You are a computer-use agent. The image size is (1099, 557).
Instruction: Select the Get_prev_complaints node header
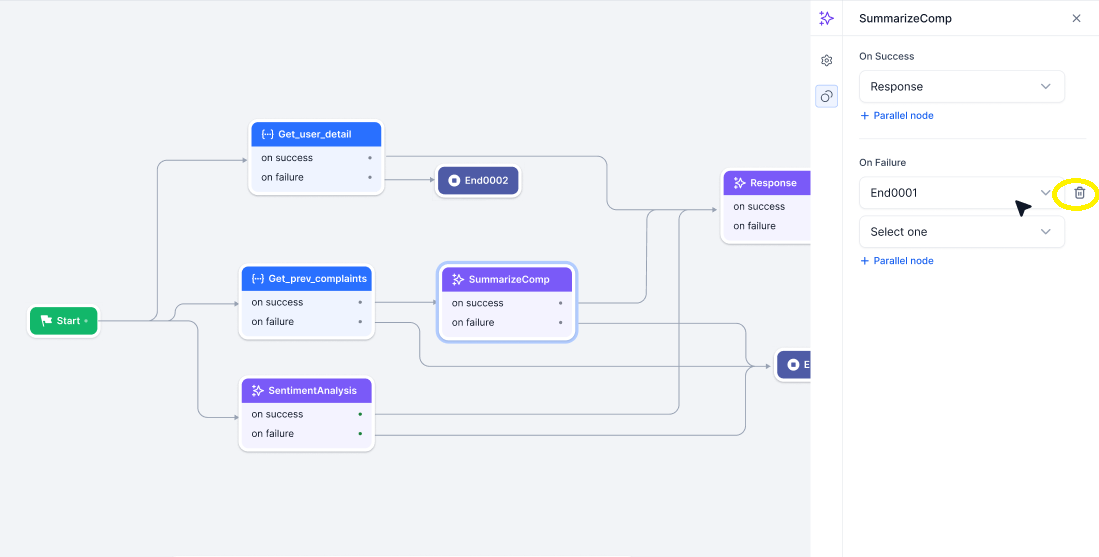click(306, 278)
